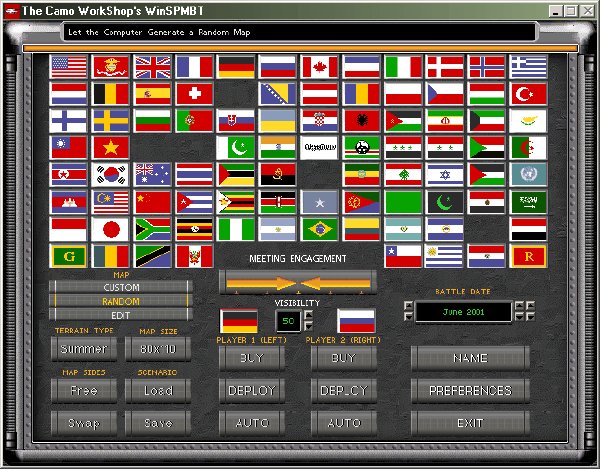
Task: Open the scenario Load button
Action: 158,391
